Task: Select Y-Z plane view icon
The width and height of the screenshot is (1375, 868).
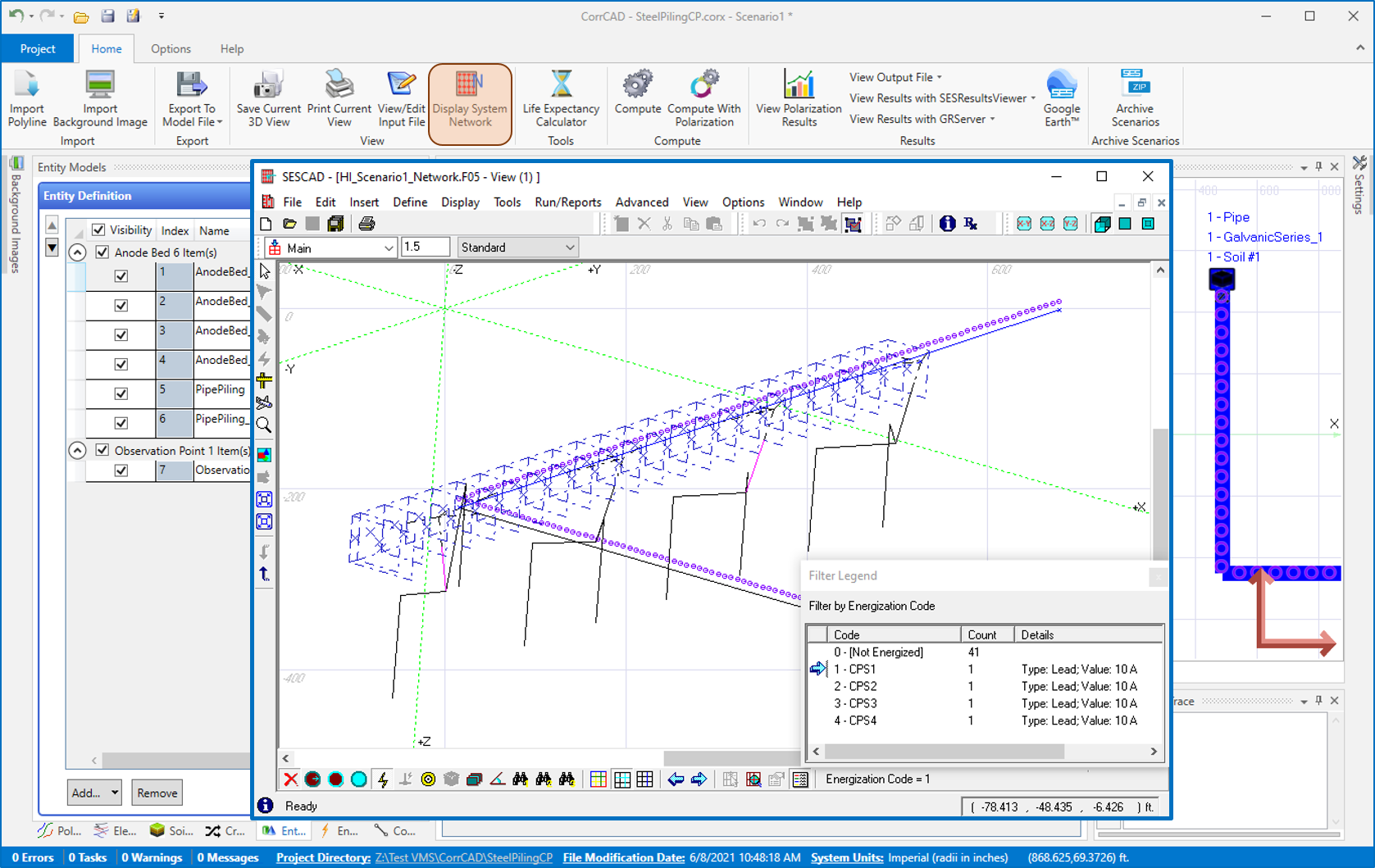Action: [1070, 223]
